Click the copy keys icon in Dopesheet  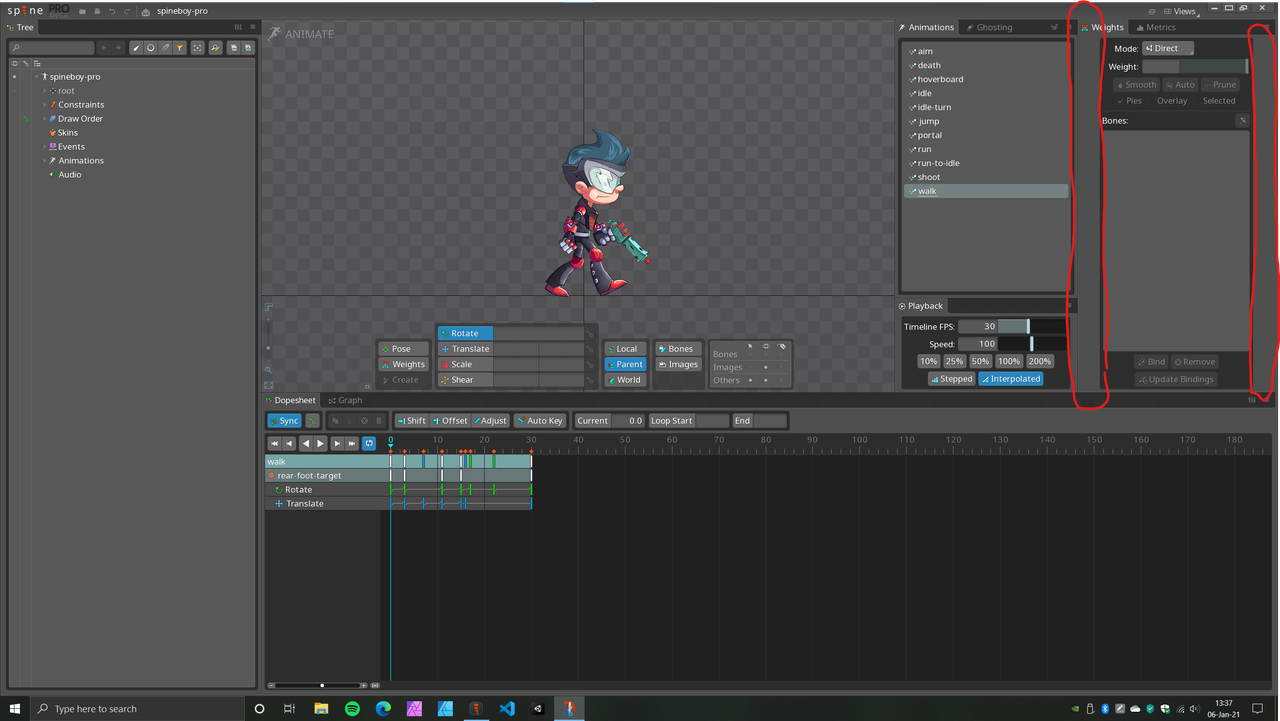(335, 421)
